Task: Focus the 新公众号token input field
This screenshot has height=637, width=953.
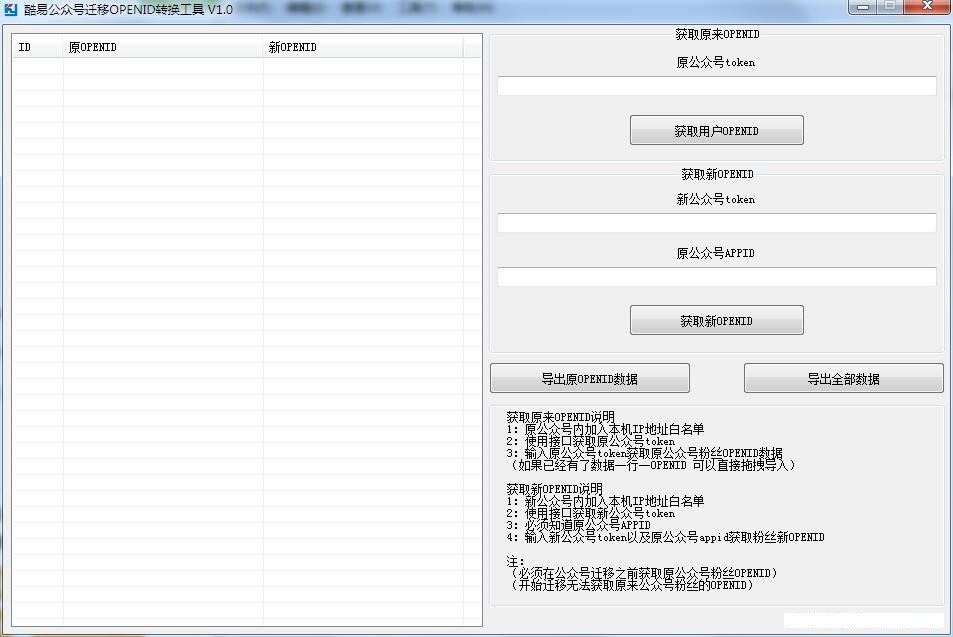Action: click(x=717, y=222)
